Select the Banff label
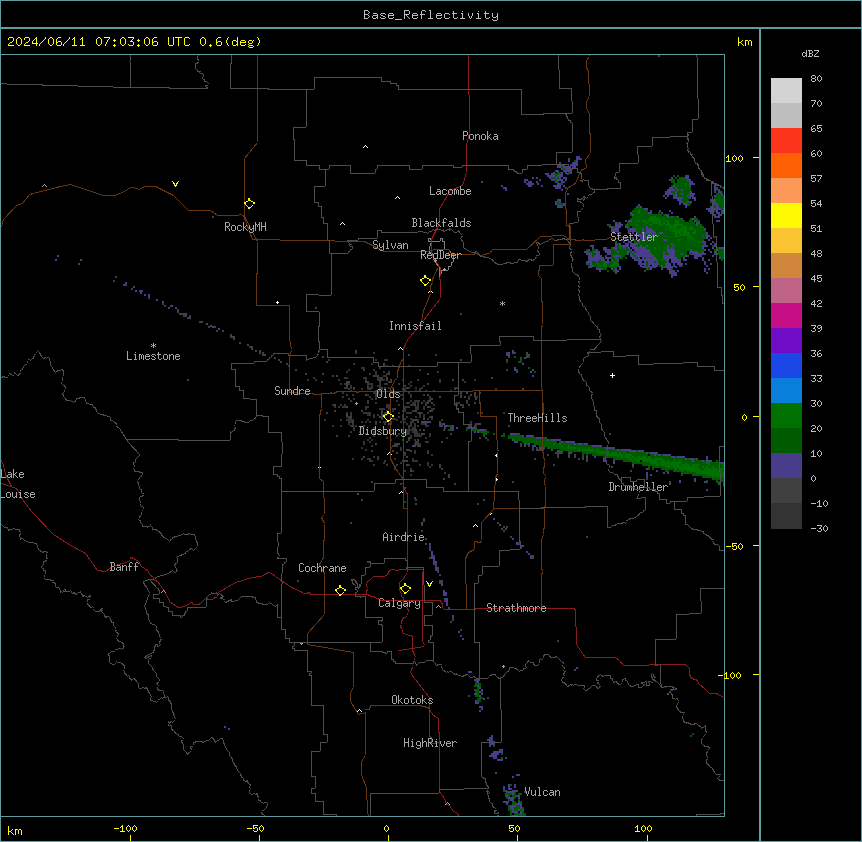This screenshot has width=862, height=842. pyautogui.click(x=124, y=567)
